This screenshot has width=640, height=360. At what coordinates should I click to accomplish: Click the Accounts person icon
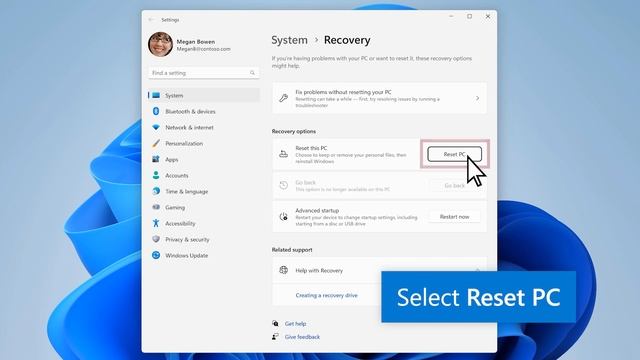coord(156,175)
